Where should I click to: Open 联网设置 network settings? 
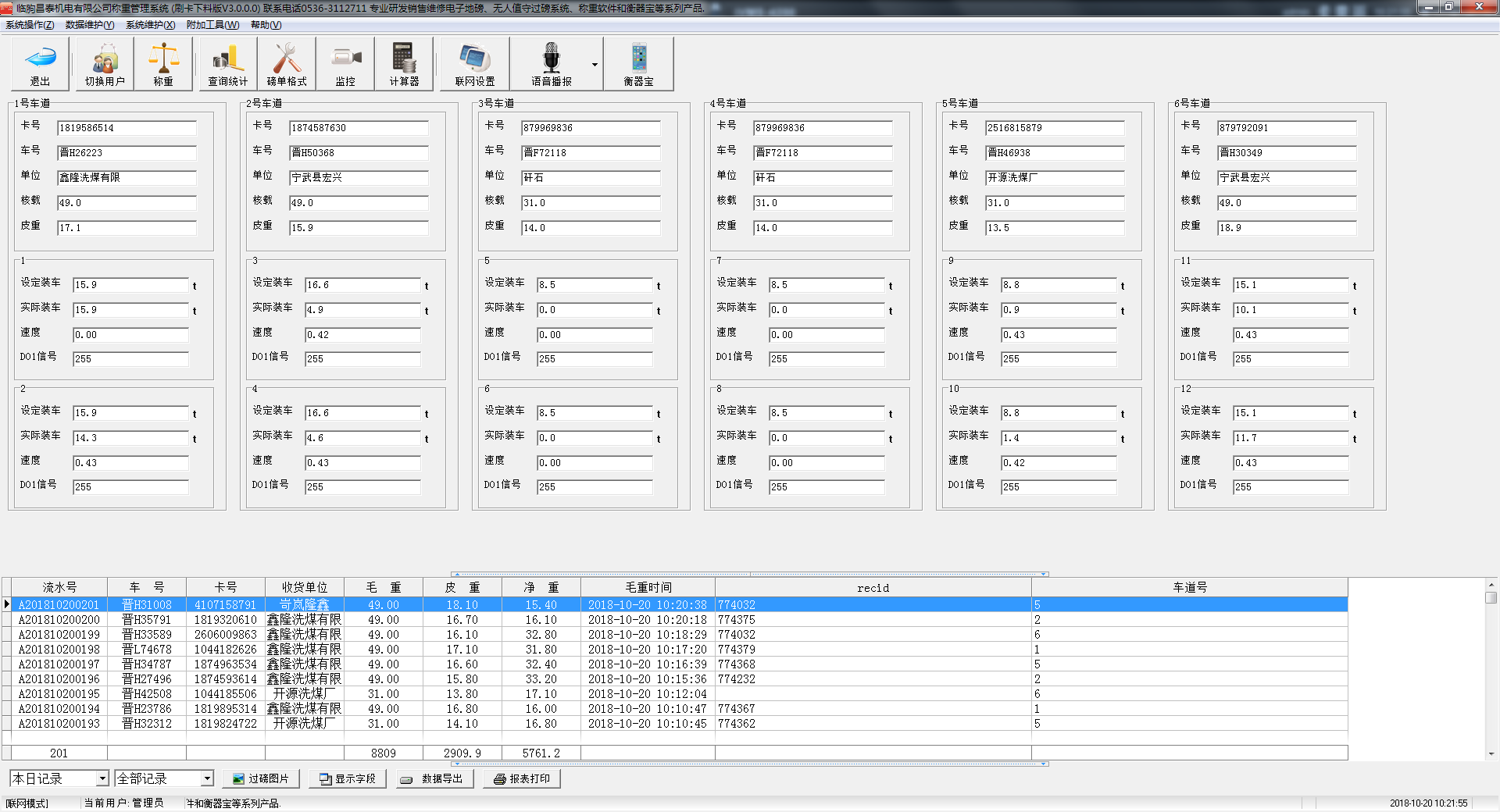pos(475,64)
